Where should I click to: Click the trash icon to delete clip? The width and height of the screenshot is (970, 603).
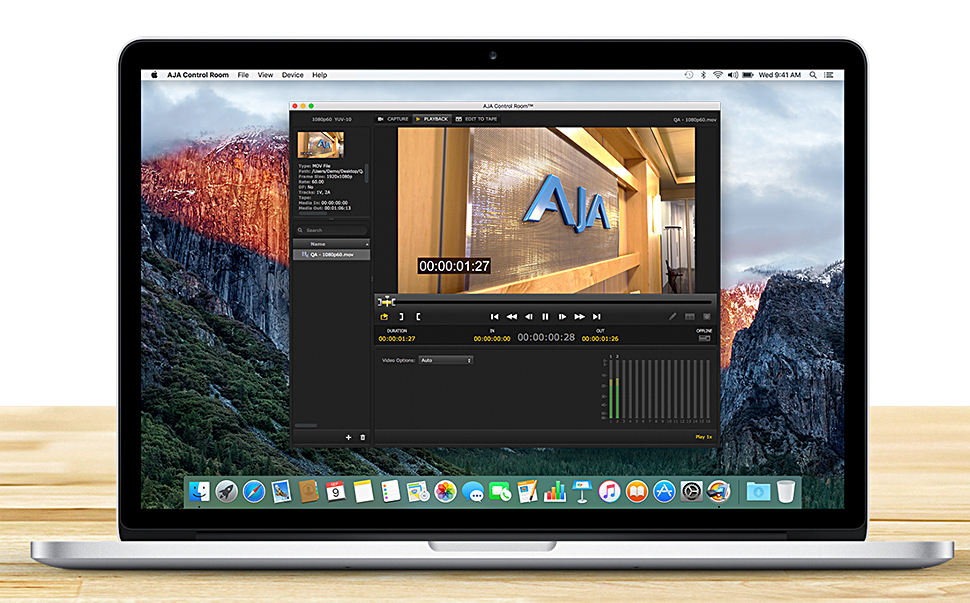tap(362, 437)
